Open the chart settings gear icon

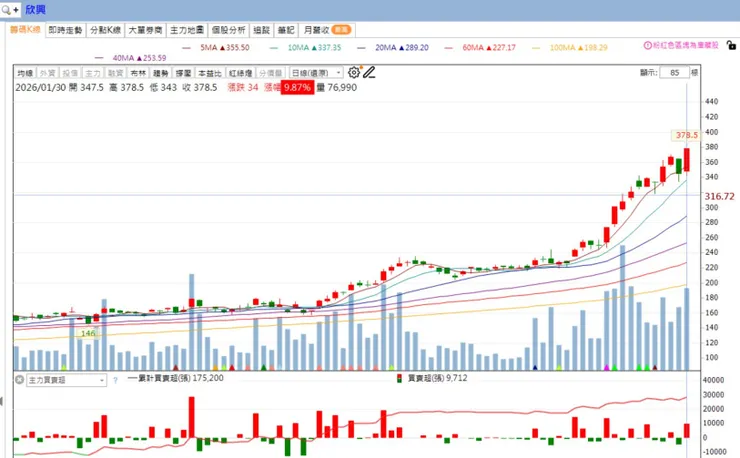click(353, 72)
